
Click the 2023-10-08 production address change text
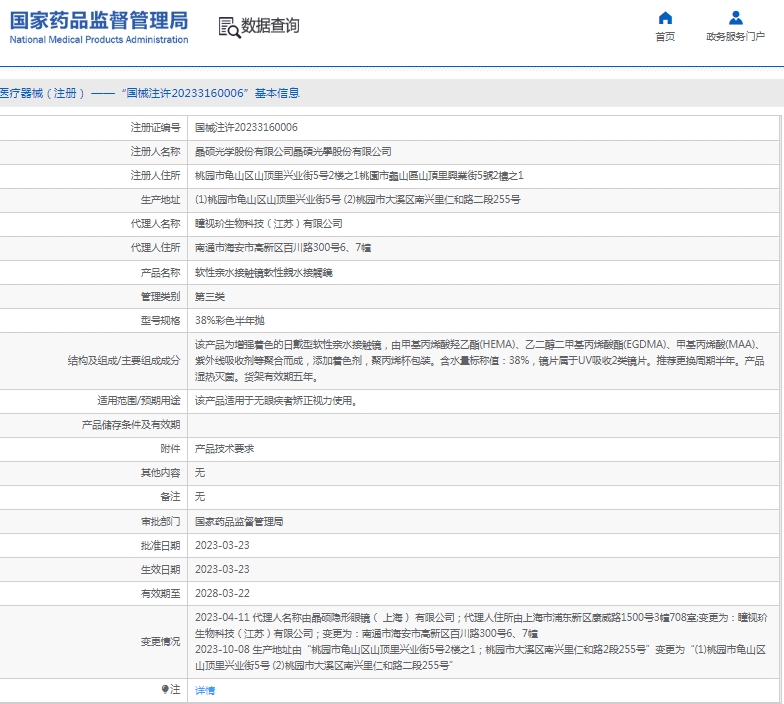point(480,658)
